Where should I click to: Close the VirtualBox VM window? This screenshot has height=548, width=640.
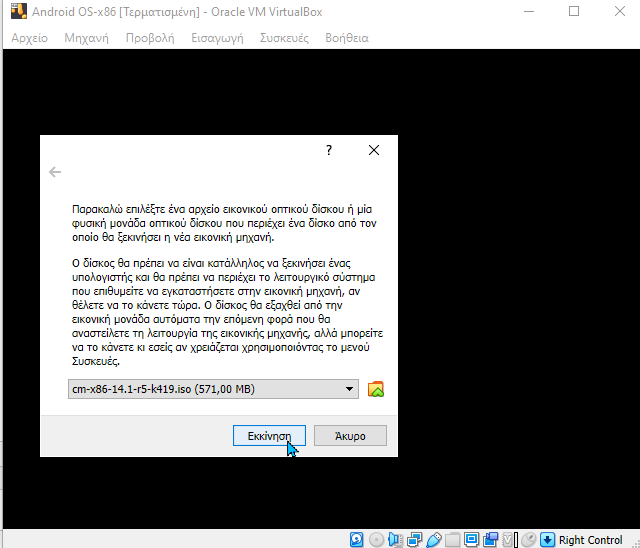click(x=620, y=11)
